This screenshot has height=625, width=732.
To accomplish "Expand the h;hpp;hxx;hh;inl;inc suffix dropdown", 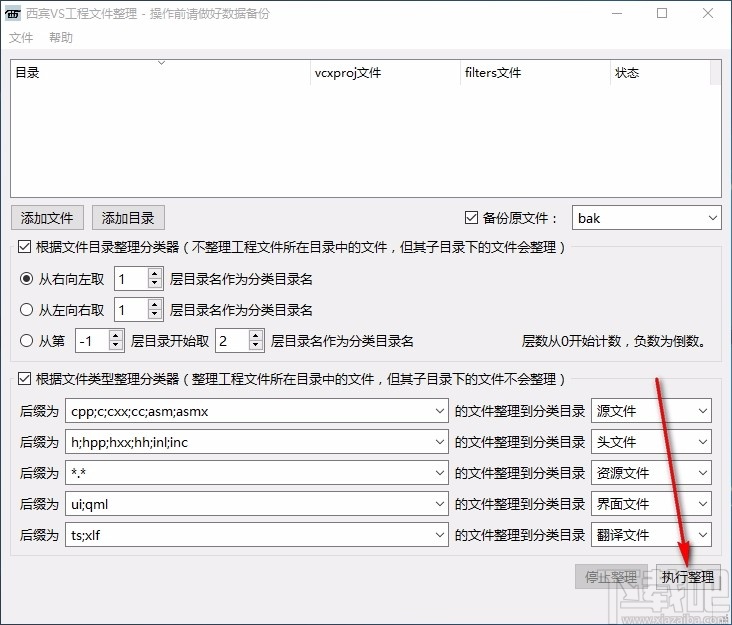I will point(439,442).
